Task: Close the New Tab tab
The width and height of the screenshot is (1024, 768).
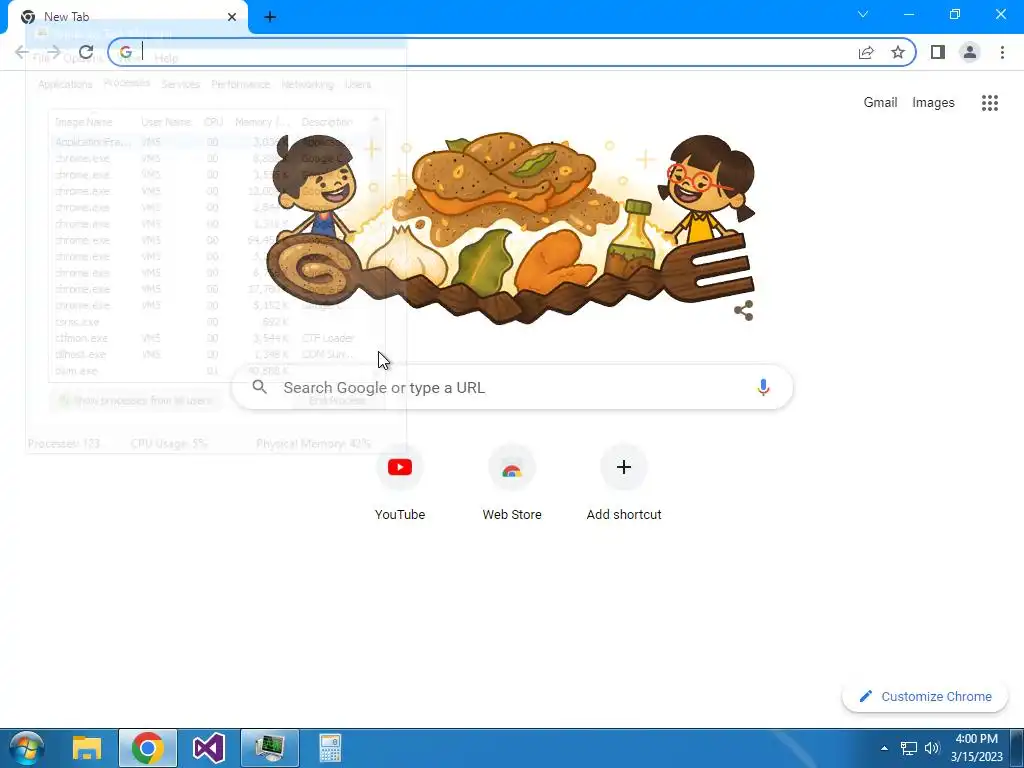Action: click(x=232, y=17)
